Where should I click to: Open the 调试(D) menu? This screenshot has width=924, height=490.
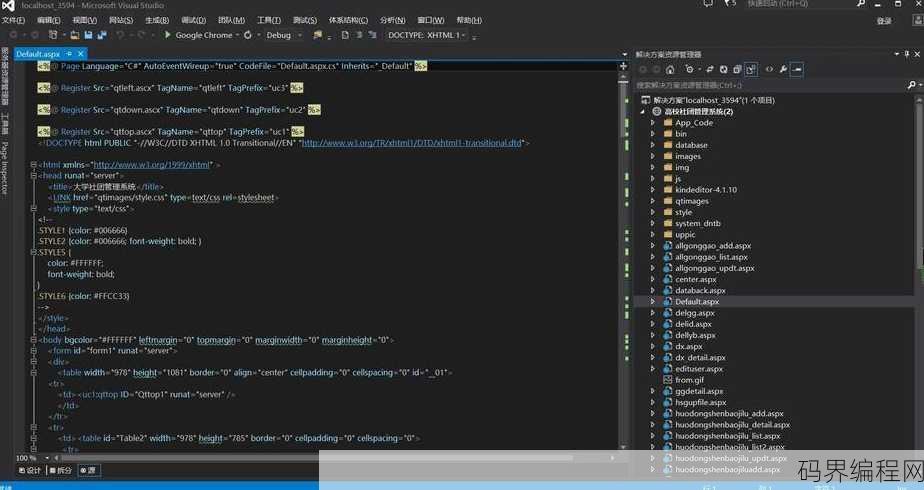[193, 20]
